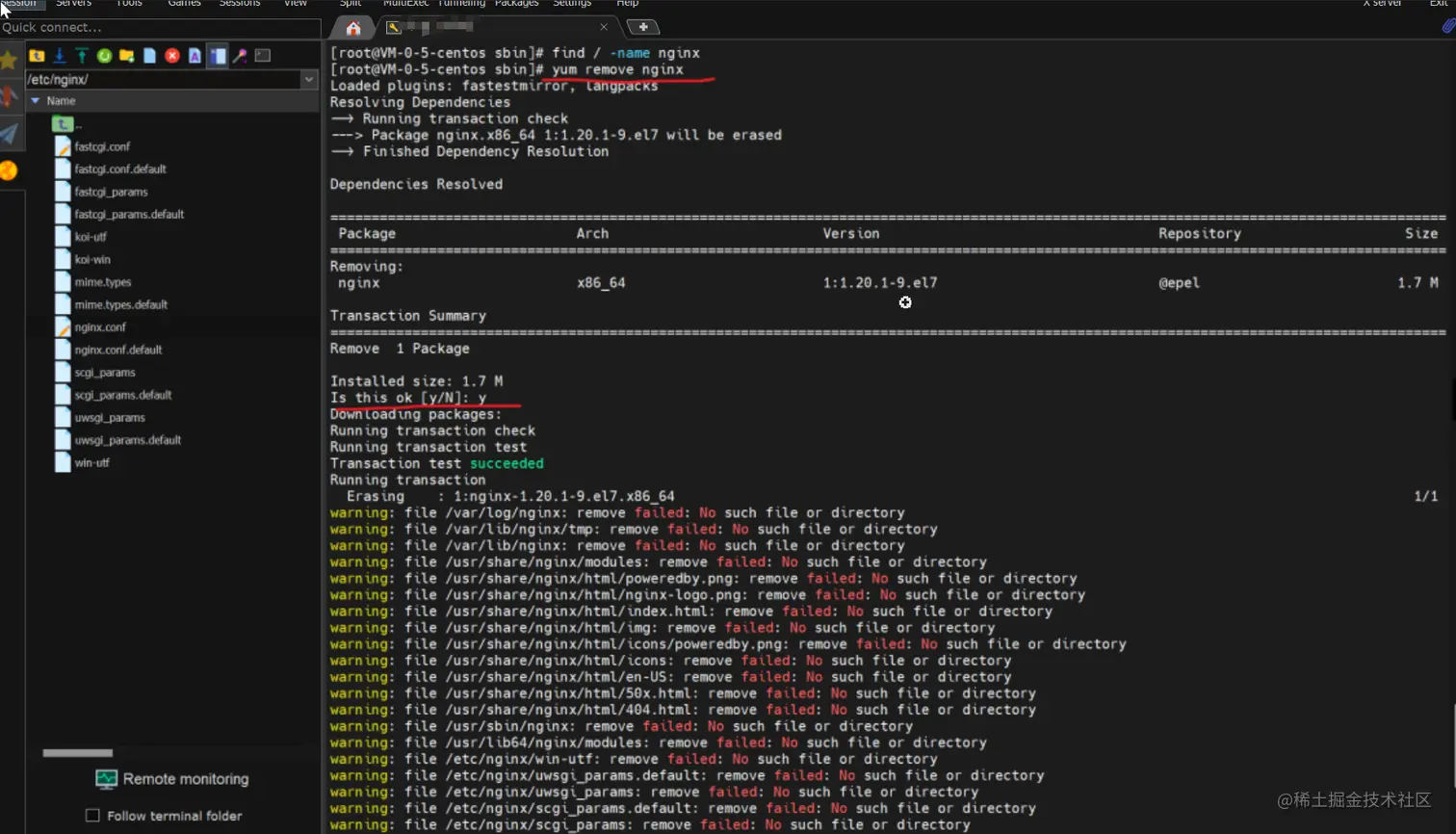Select file win-utf
This screenshot has width=1456, height=834.
click(91, 463)
